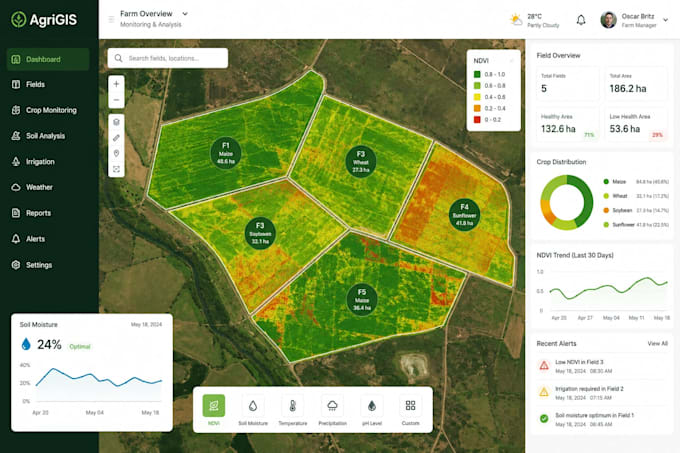This screenshot has width=680, height=453.
Task: Open Dashboard in the sidebar
Action: [48, 59]
